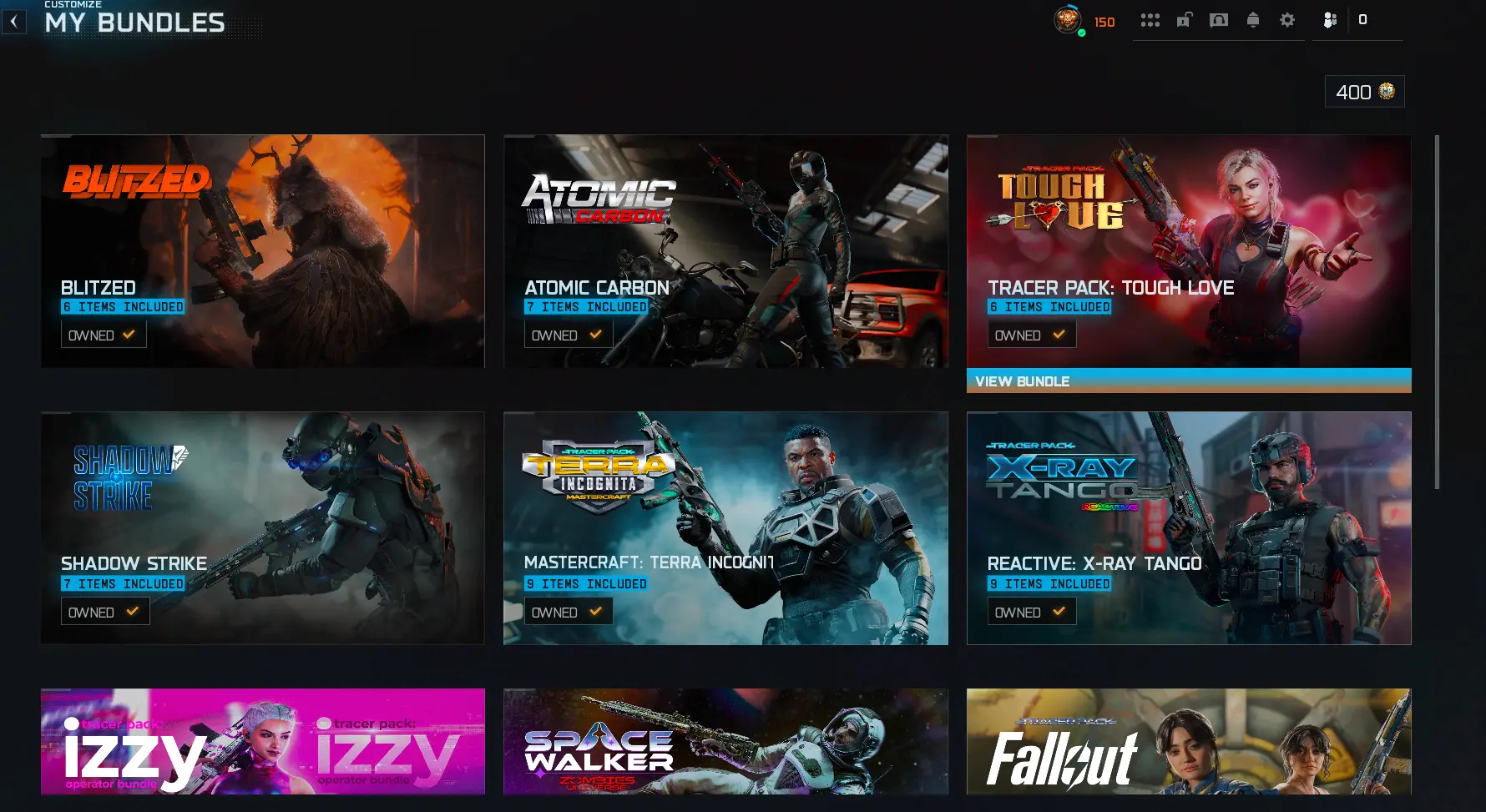The height and width of the screenshot is (812, 1486).
Task: Click the VIEW BUNDLE bar
Action: tap(1189, 381)
